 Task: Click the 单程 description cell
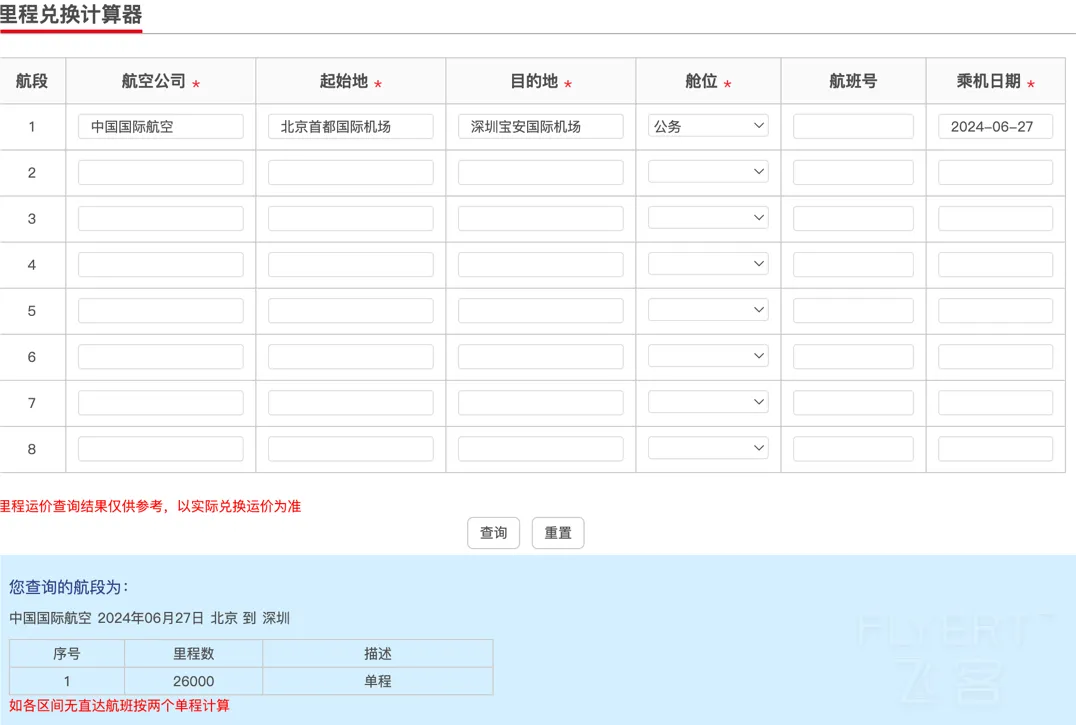click(377, 681)
